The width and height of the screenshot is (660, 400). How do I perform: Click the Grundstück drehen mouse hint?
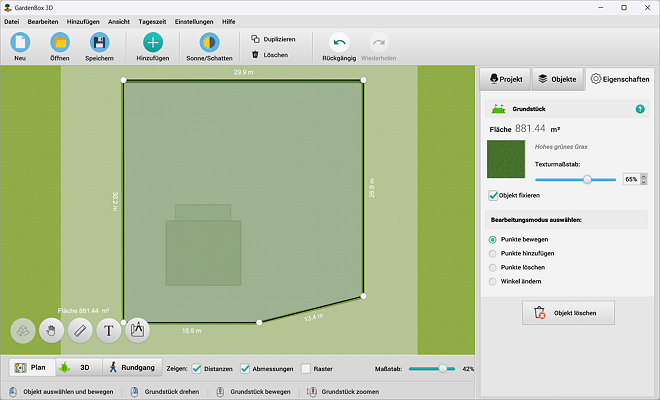[x=165, y=392]
